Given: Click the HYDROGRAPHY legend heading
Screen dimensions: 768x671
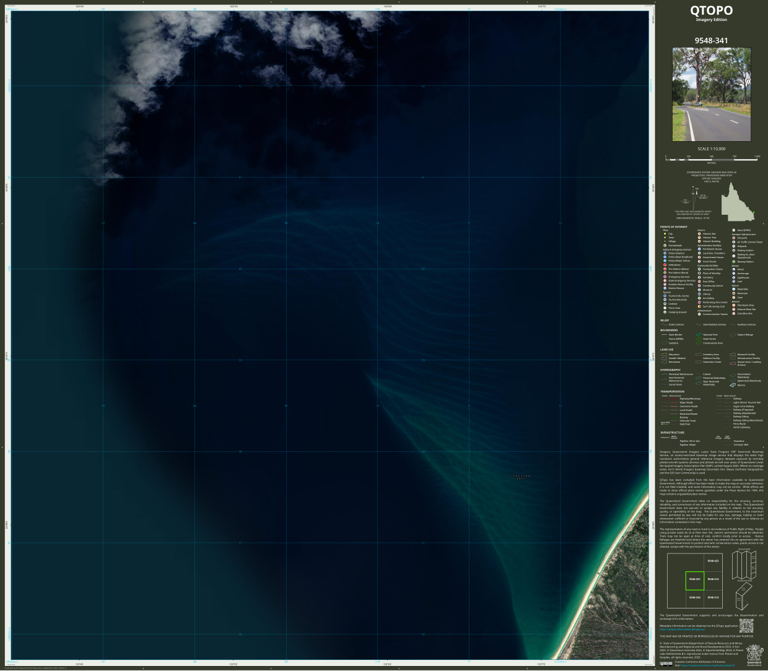Looking at the screenshot, I should [670, 370].
